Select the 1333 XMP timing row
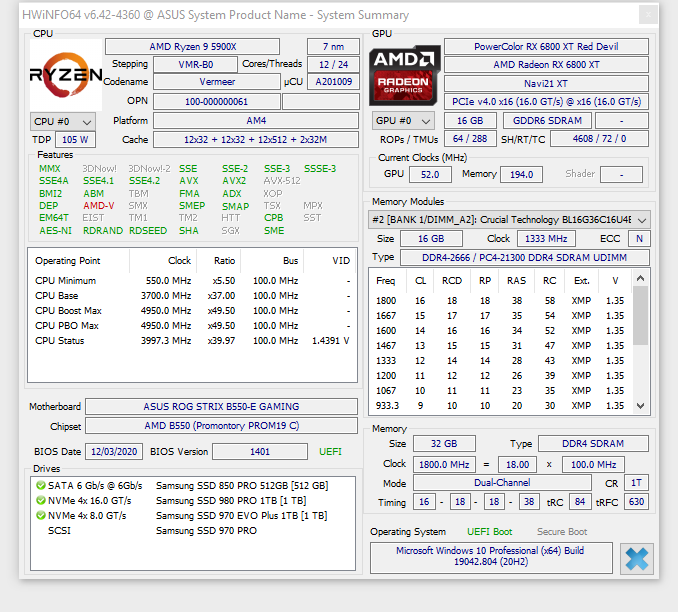This screenshot has height=612, width=678. [501, 361]
